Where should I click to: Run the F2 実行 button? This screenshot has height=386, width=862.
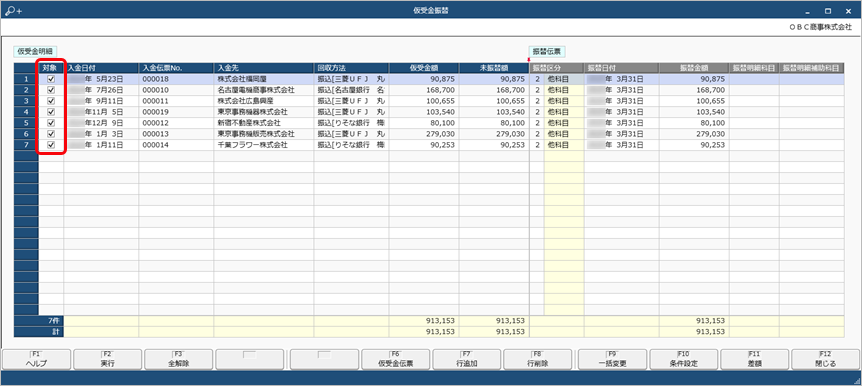point(108,360)
